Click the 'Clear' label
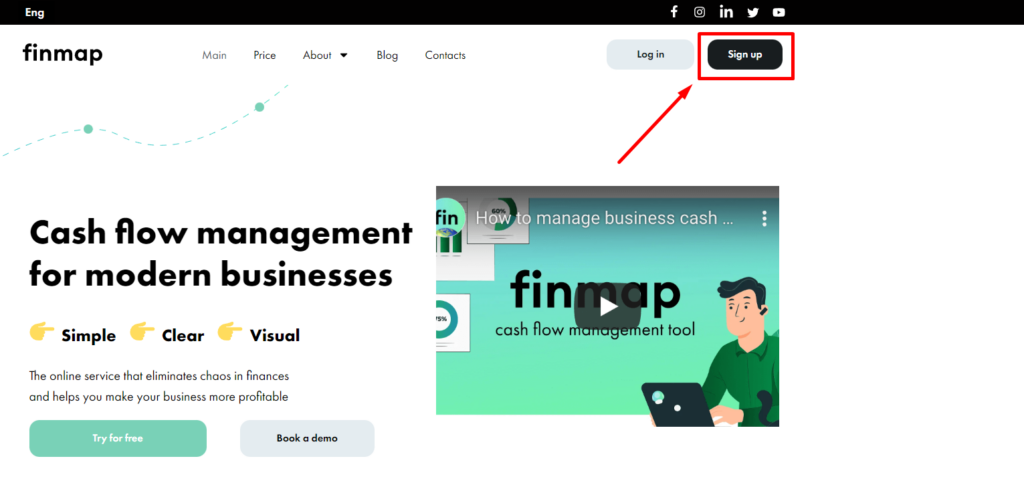The width and height of the screenshot is (1024, 497). coord(183,336)
